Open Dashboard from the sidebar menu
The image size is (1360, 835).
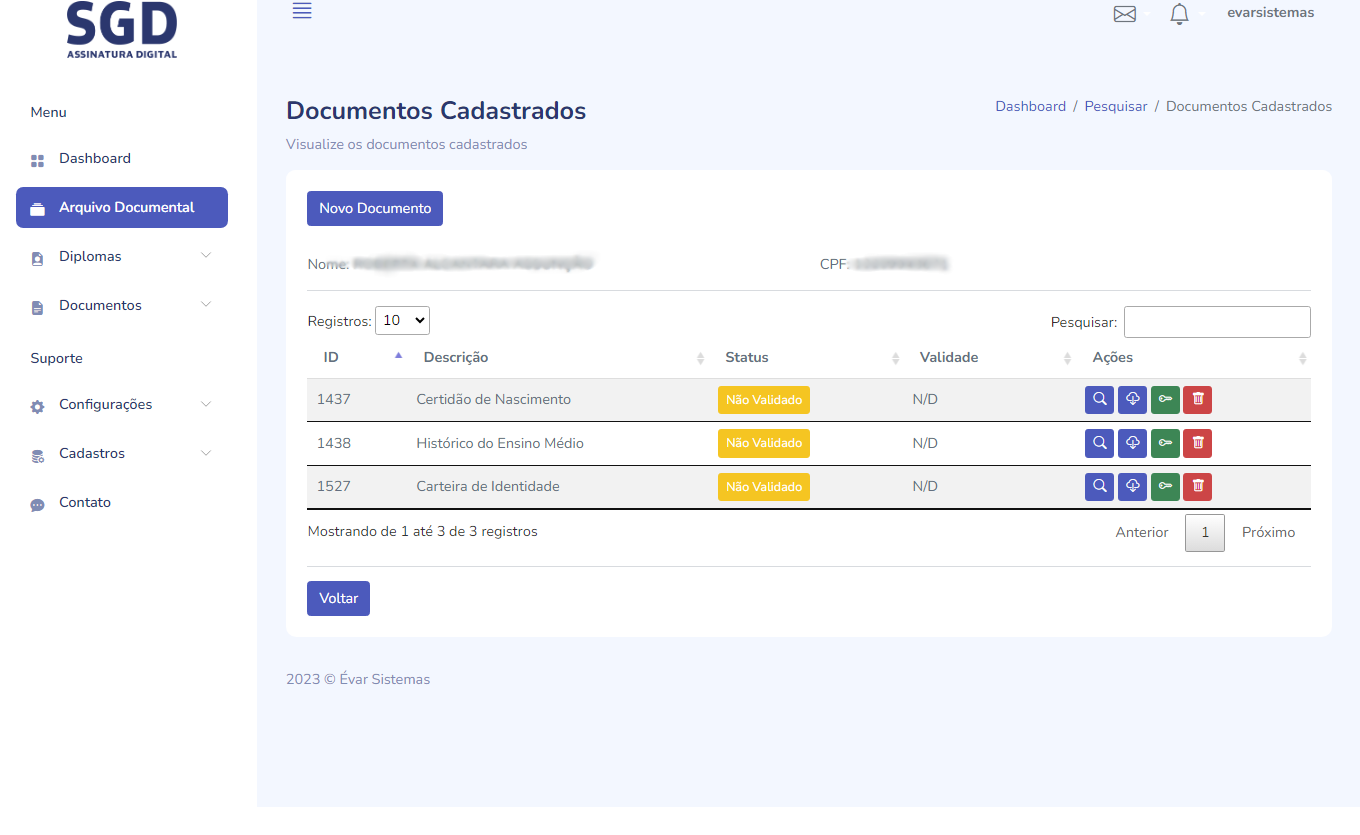point(95,159)
